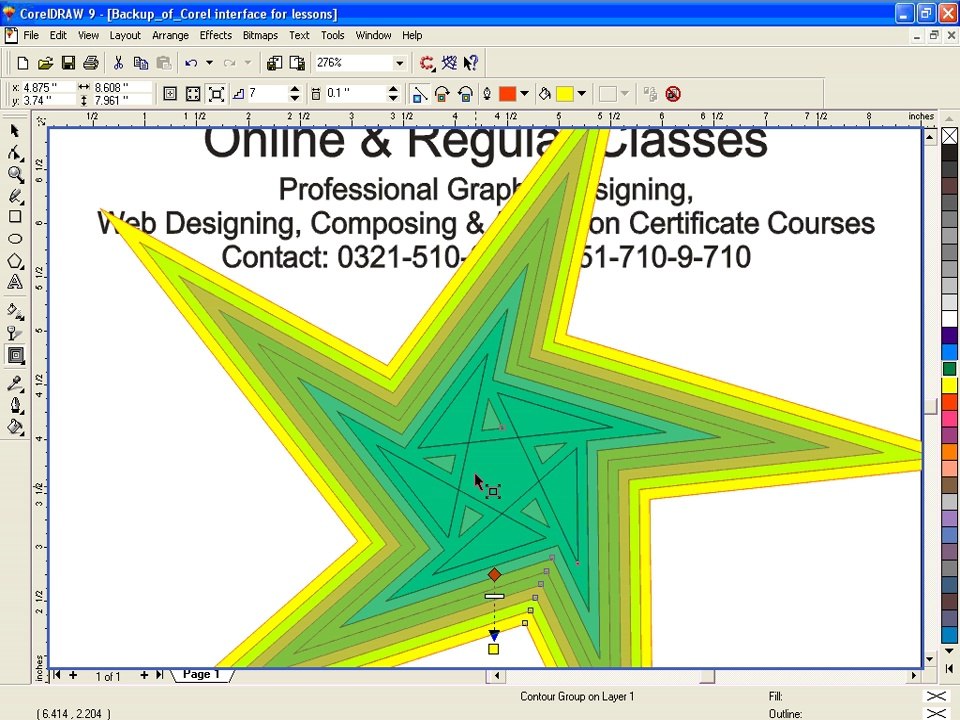Click the Undo arrow icon
The height and width of the screenshot is (720, 960).
click(191, 62)
